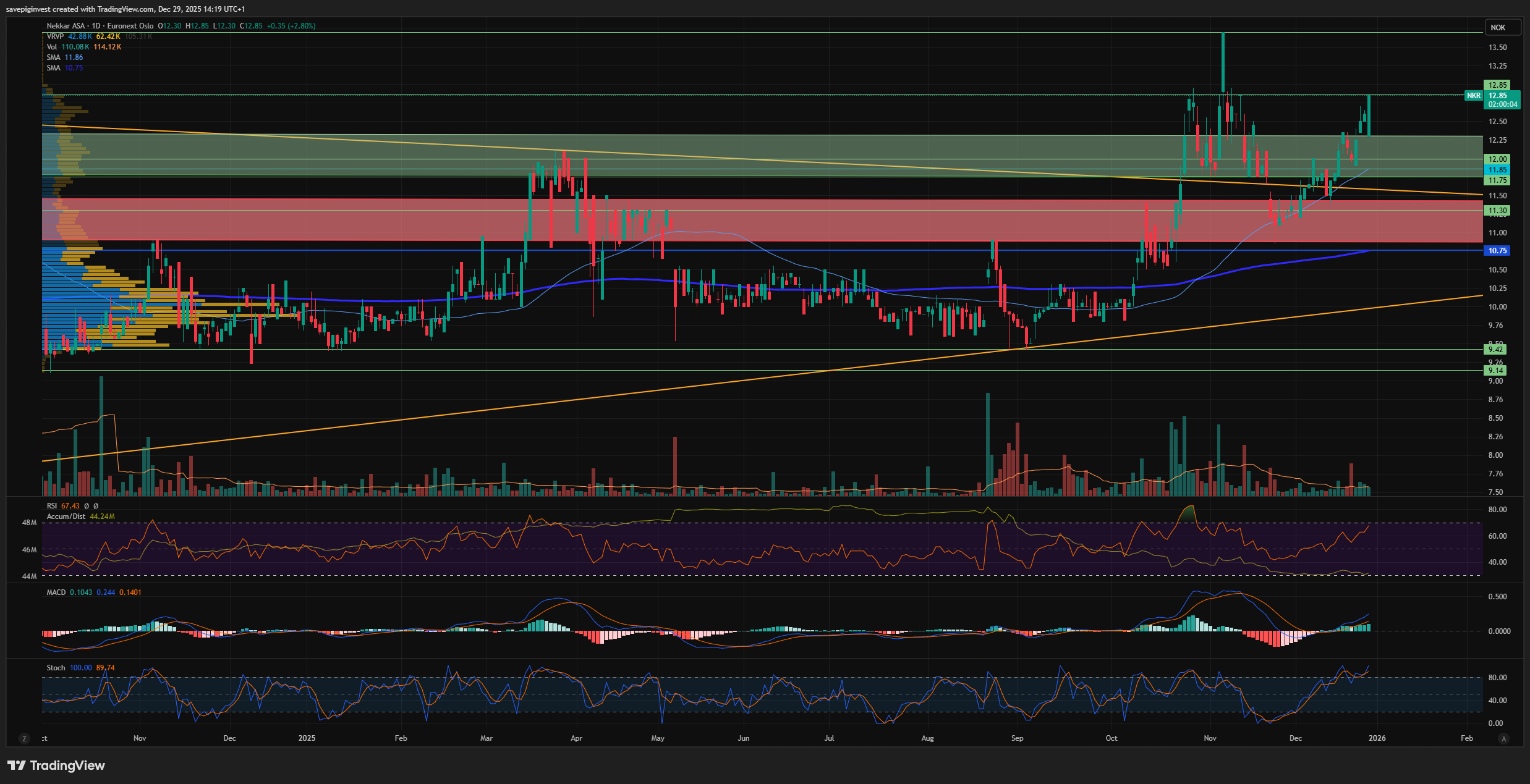Click the Z timezone icon at bottom-left

point(24,738)
